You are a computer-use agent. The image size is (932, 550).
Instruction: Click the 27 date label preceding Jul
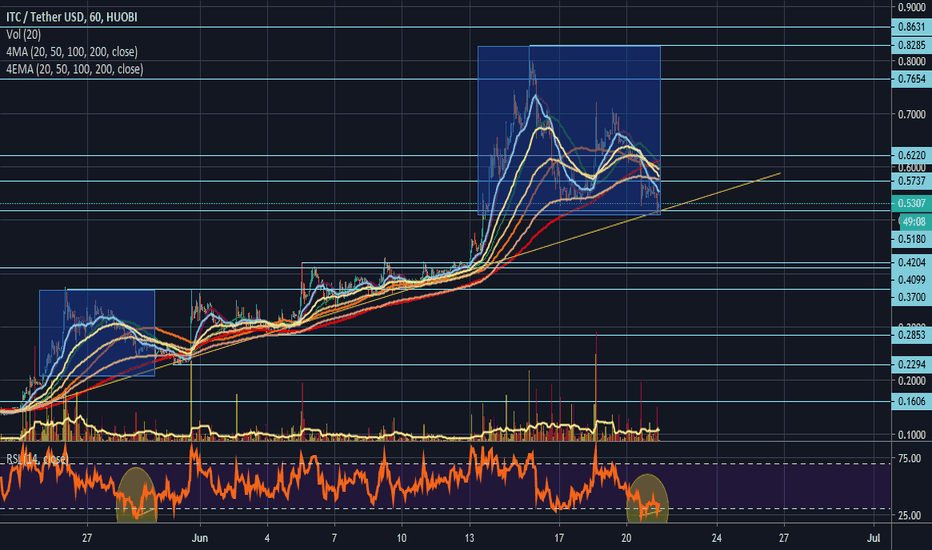tap(784, 538)
